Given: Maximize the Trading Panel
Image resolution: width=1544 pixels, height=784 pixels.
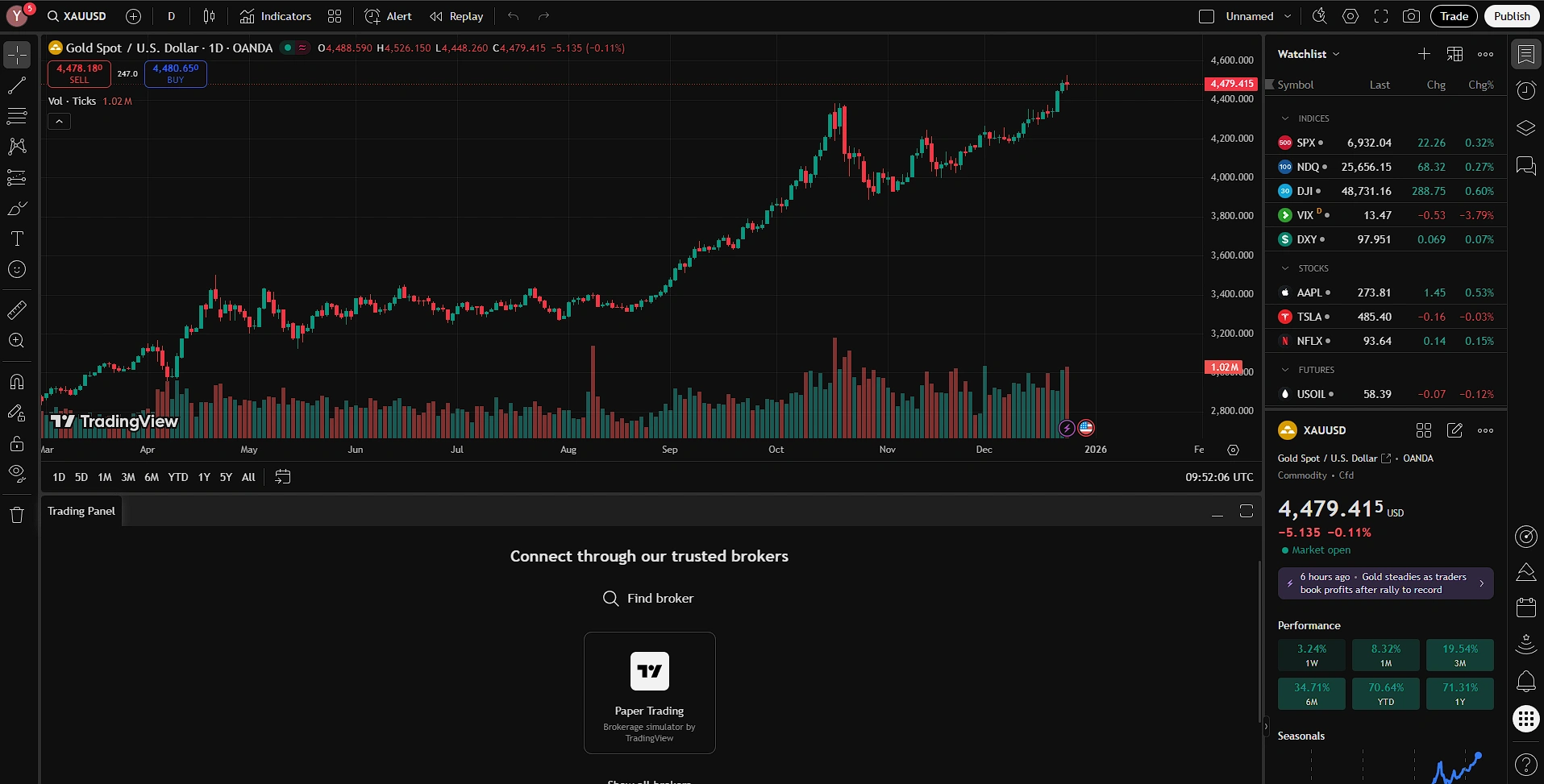Looking at the screenshot, I should tap(1246, 511).
